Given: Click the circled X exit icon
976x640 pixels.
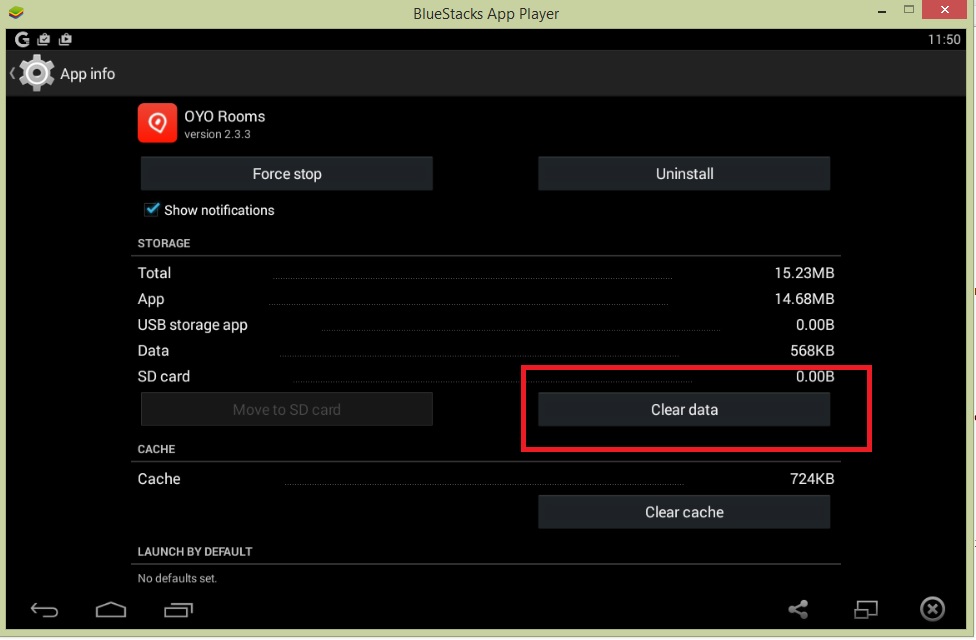Looking at the screenshot, I should pyautogui.click(x=932, y=609).
